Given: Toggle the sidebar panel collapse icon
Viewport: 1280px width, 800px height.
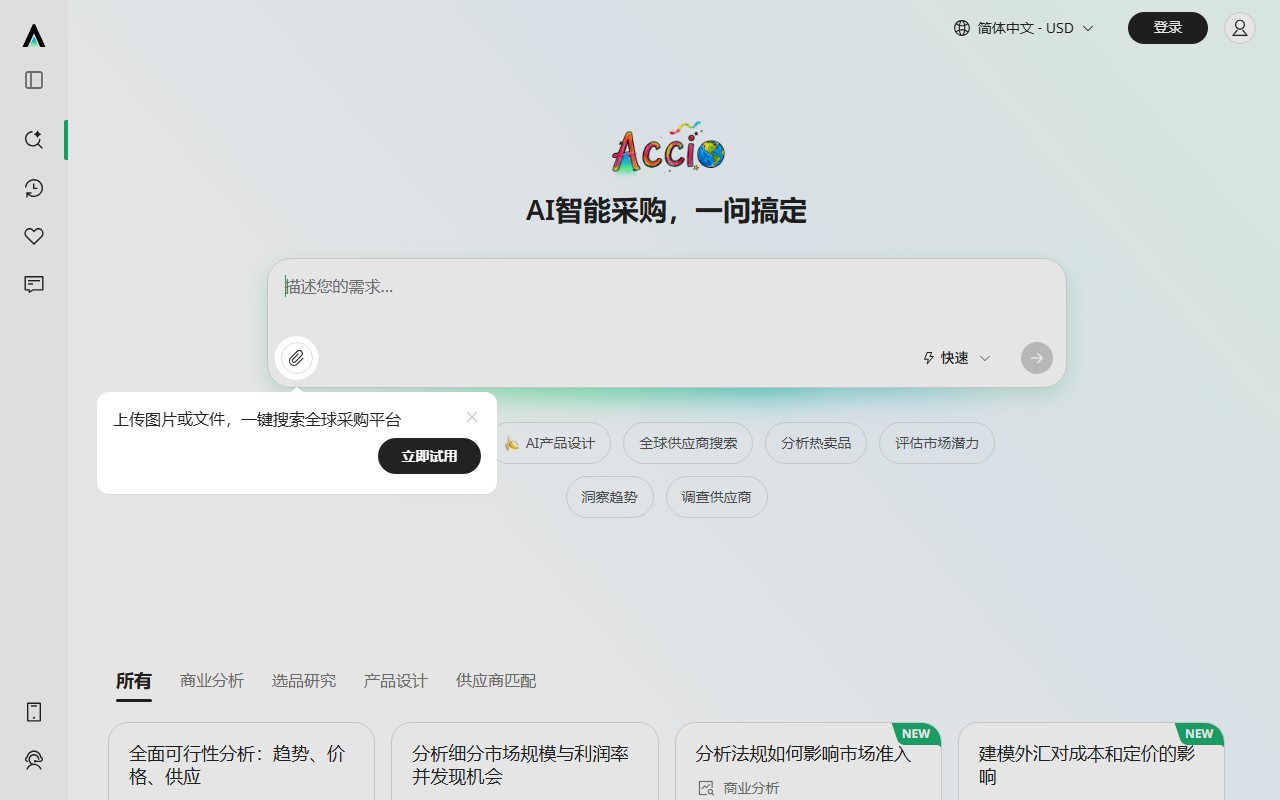Looking at the screenshot, I should coord(33,80).
